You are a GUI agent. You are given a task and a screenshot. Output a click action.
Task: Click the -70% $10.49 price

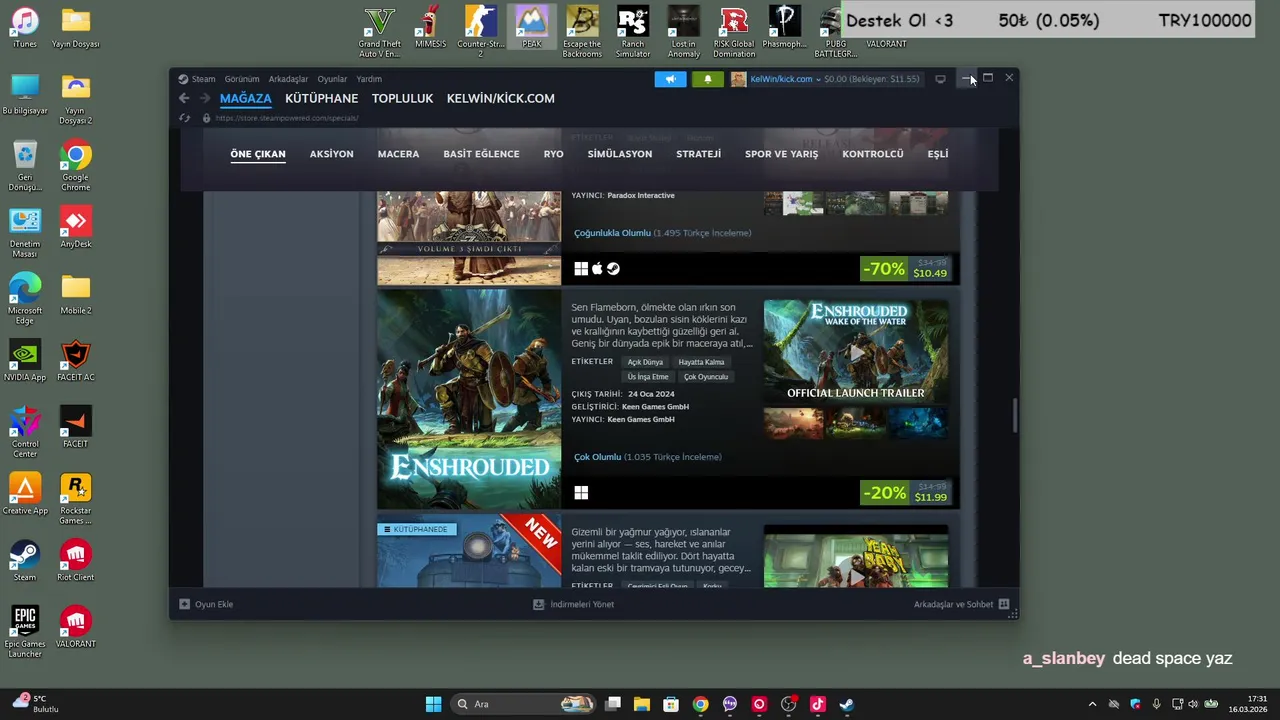[x=905, y=269]
